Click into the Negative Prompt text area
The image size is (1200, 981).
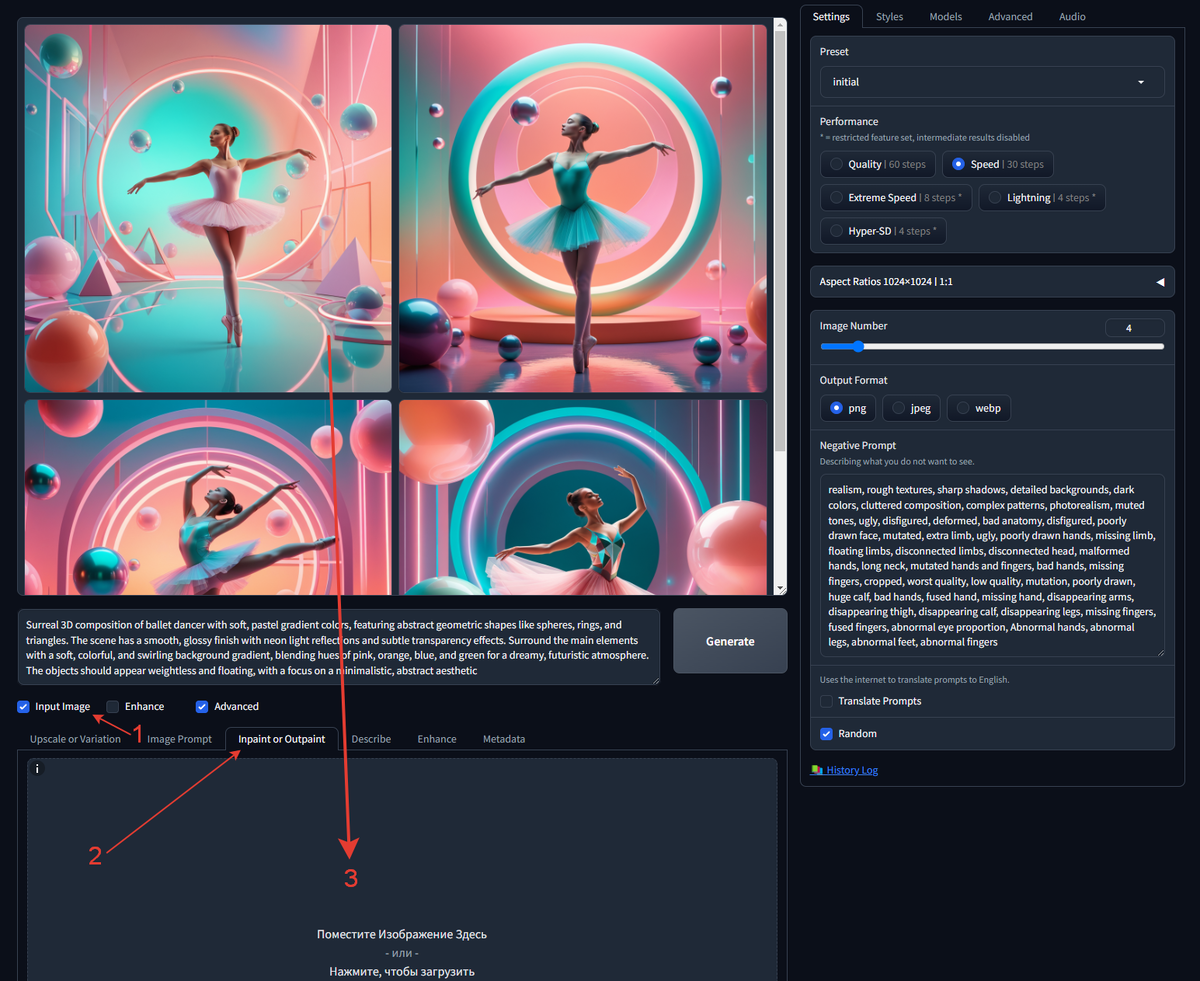(x=992, y=566)
